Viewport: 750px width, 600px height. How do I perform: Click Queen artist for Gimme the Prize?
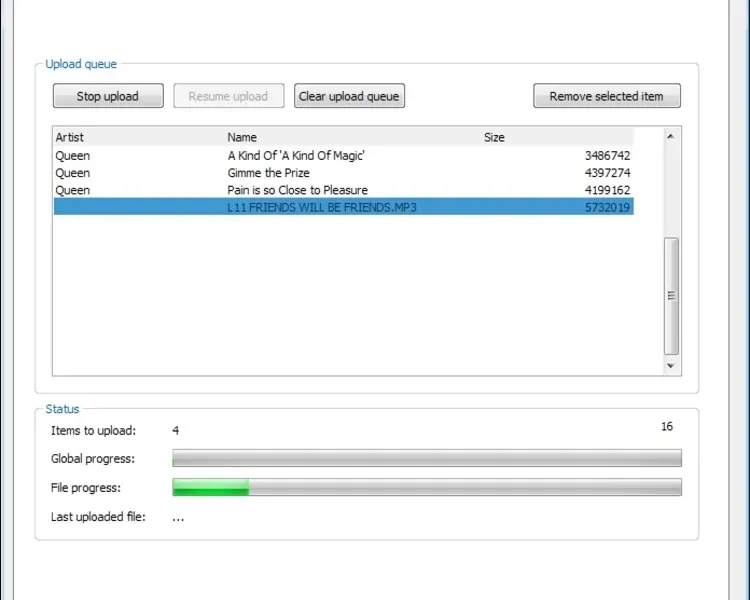tap(73, 173)
